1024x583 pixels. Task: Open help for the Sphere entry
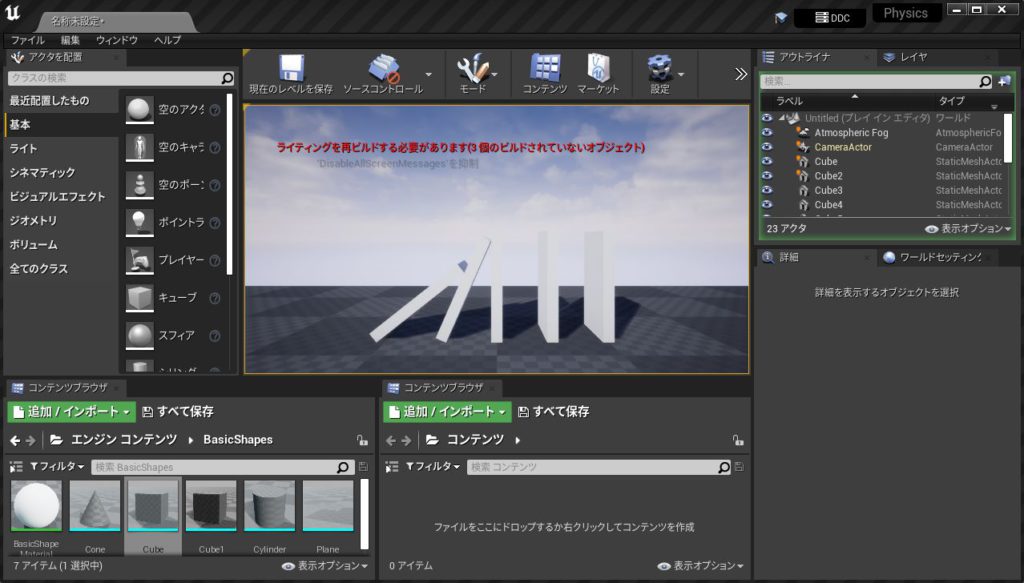click(x=214, y=336)
